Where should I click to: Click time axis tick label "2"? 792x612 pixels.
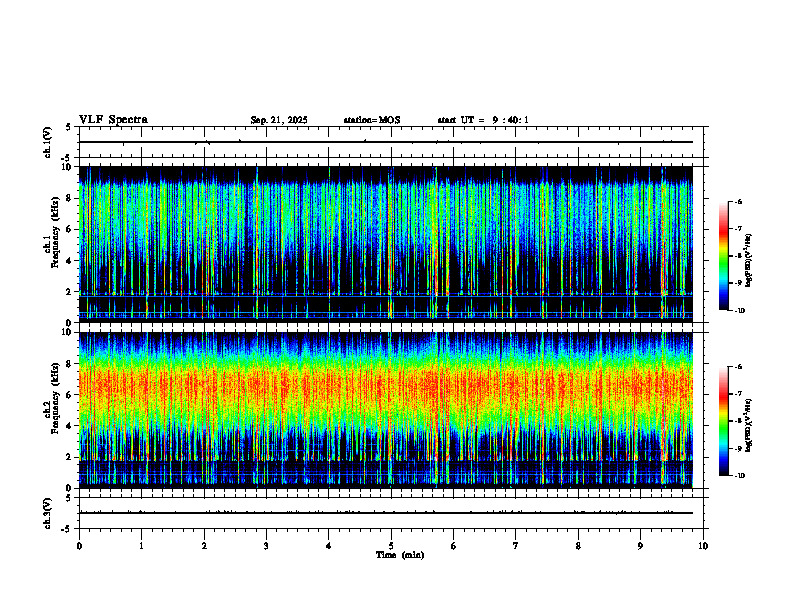[204, 546]
